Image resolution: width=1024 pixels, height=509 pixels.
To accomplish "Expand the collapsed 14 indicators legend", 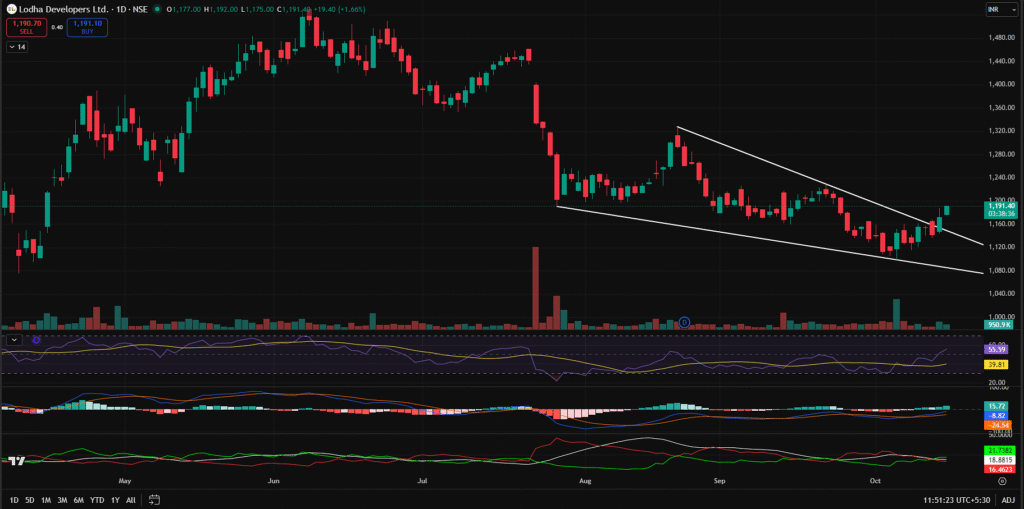I will (17, 46).
